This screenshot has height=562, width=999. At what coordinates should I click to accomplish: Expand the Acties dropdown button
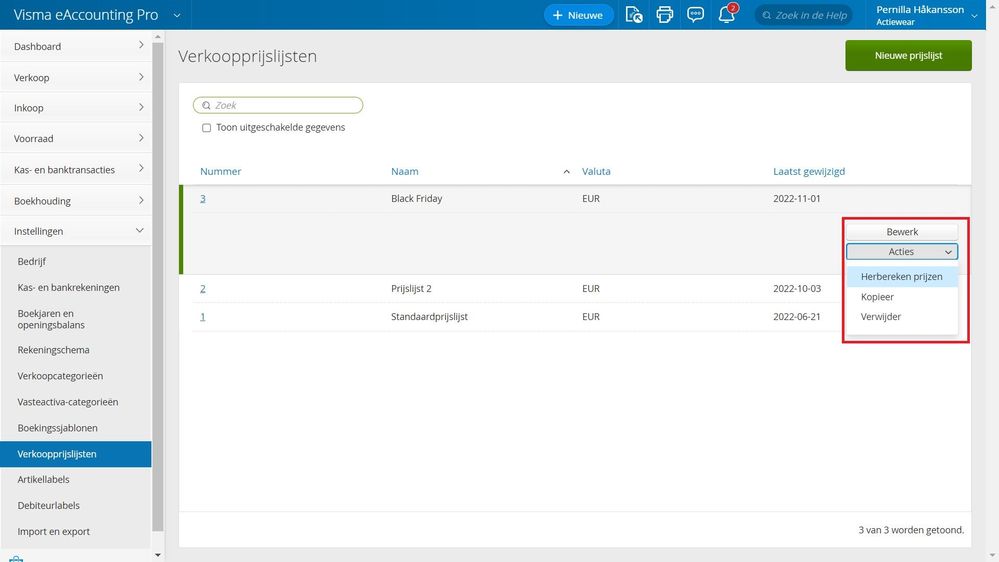(901, 252)
